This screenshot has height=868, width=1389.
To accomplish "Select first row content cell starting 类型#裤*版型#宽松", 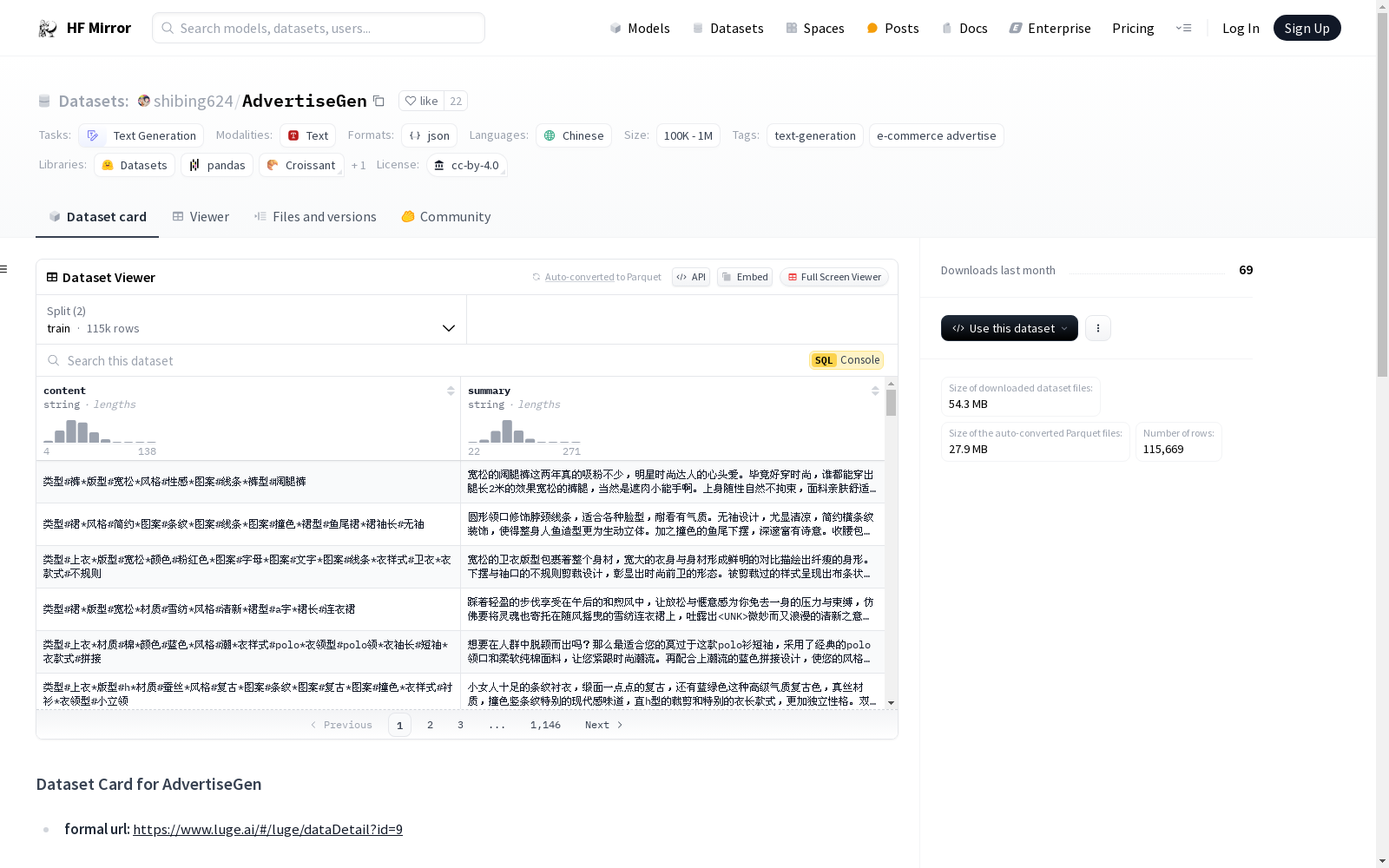I will pos(248,482).
